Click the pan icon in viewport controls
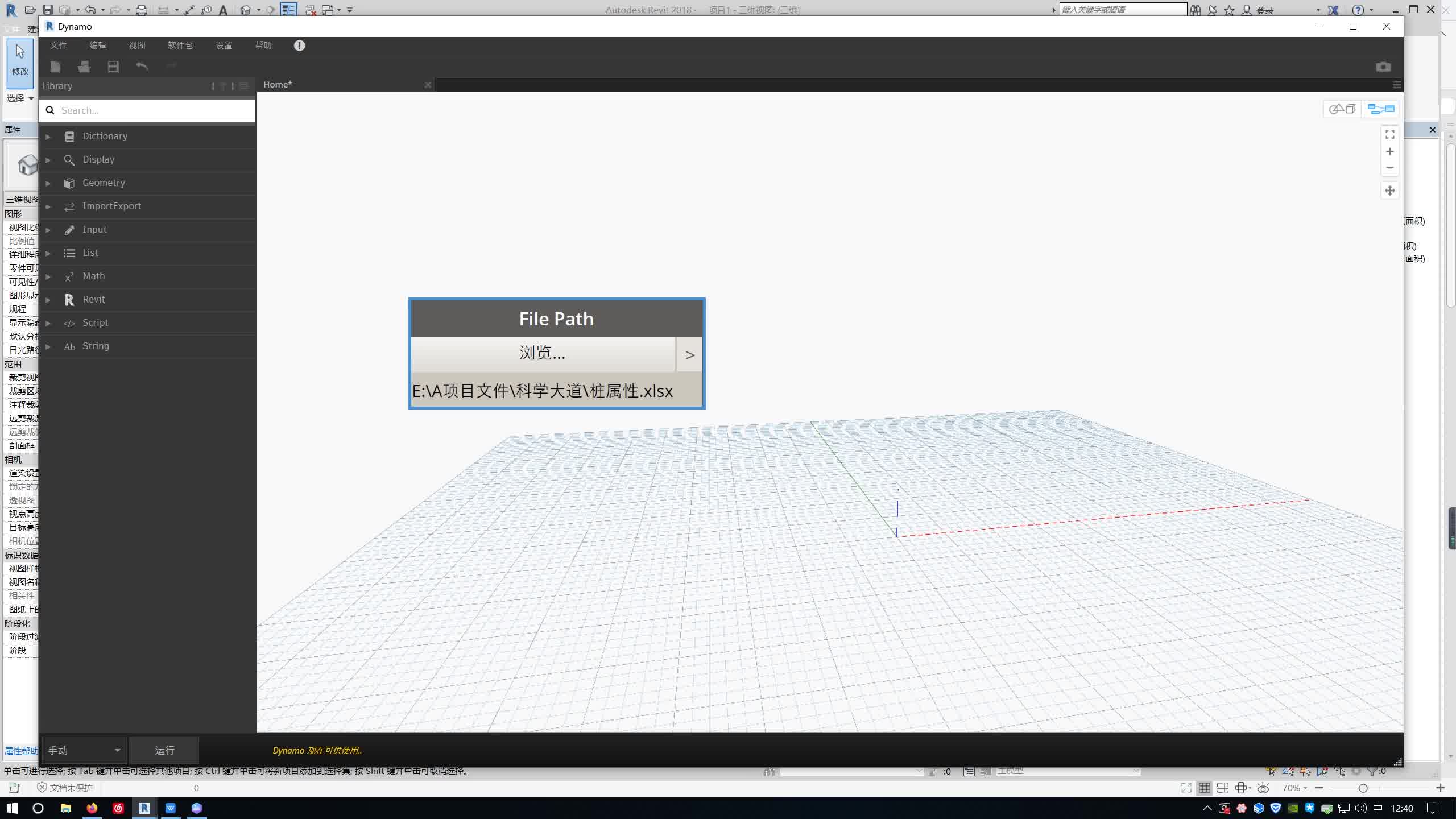Viewport: 1456px width, 819px height. click(1389, 191)
